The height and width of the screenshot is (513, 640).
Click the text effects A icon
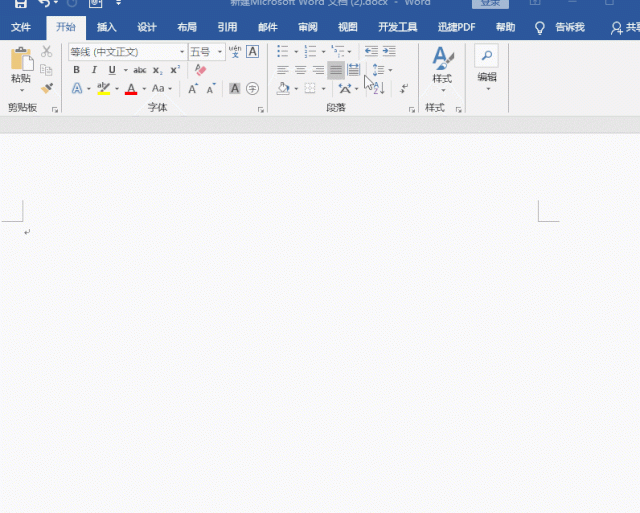[x=77, y=88]
